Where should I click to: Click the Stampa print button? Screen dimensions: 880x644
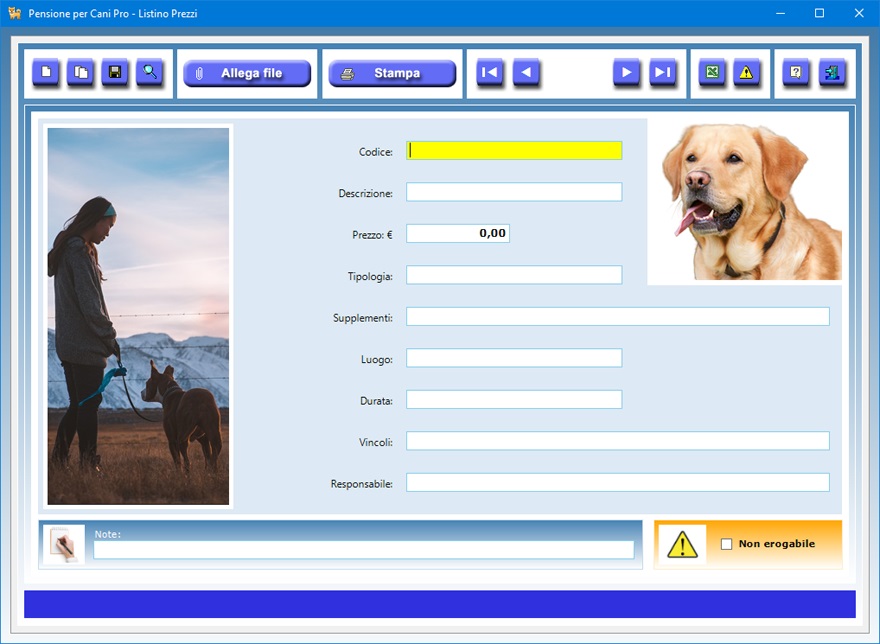click(x=392, y=73)
